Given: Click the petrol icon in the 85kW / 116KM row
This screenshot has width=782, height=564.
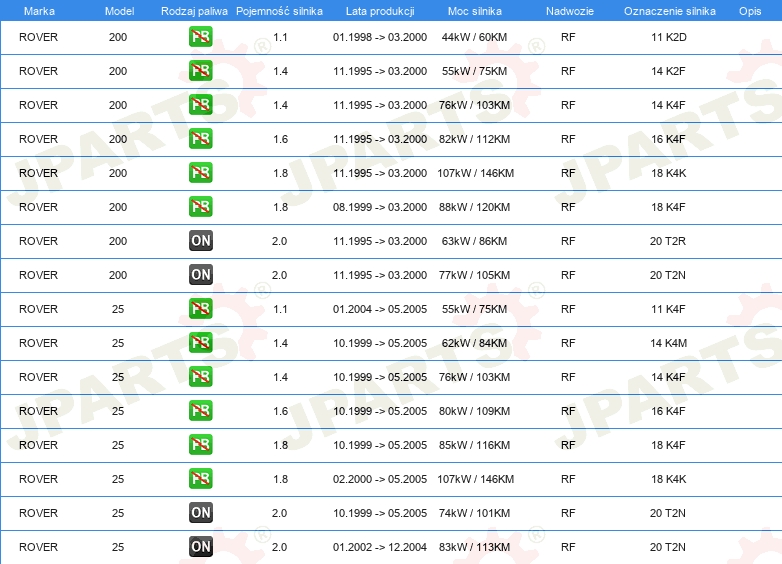Looking at the screenshot, I should point(200,444).
